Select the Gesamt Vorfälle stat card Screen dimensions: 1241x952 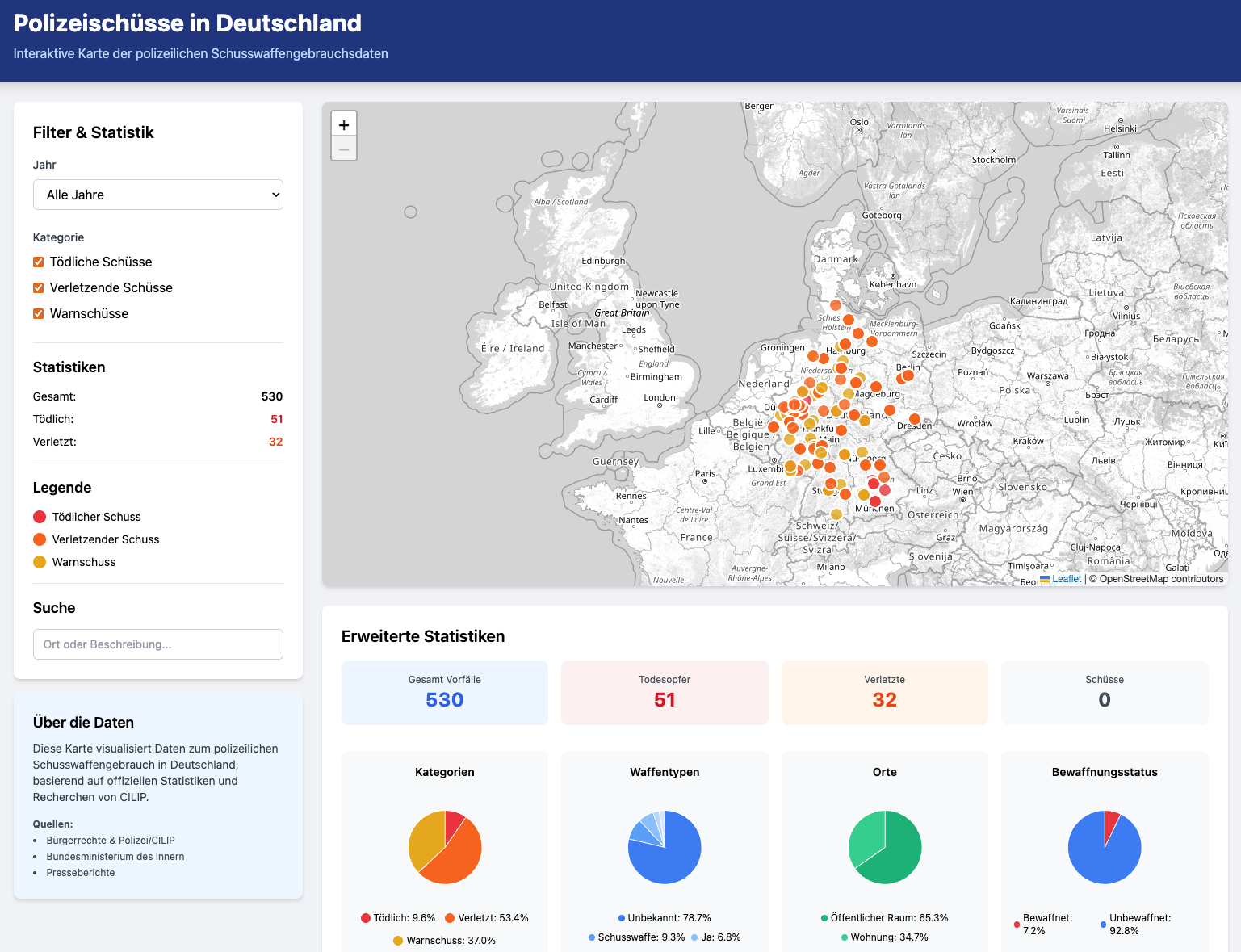445,693
